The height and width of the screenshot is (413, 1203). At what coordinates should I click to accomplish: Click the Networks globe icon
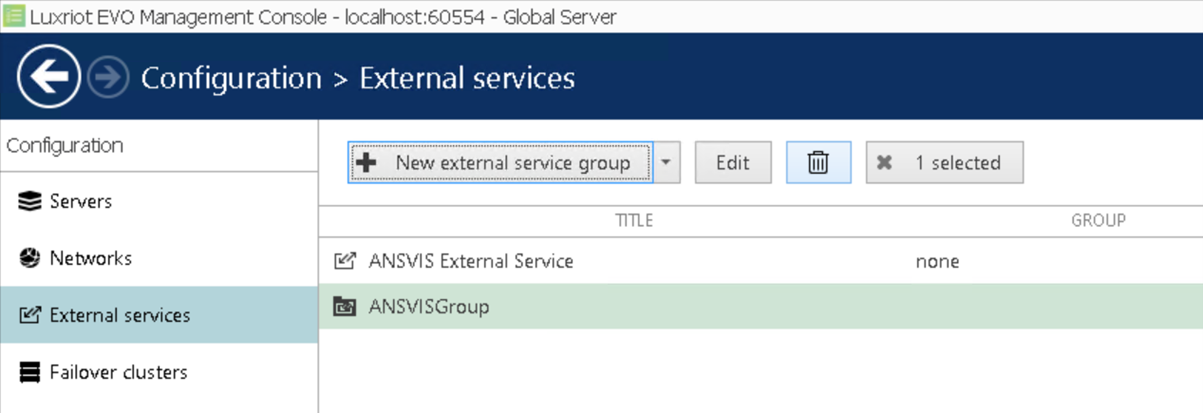(30, 259)
